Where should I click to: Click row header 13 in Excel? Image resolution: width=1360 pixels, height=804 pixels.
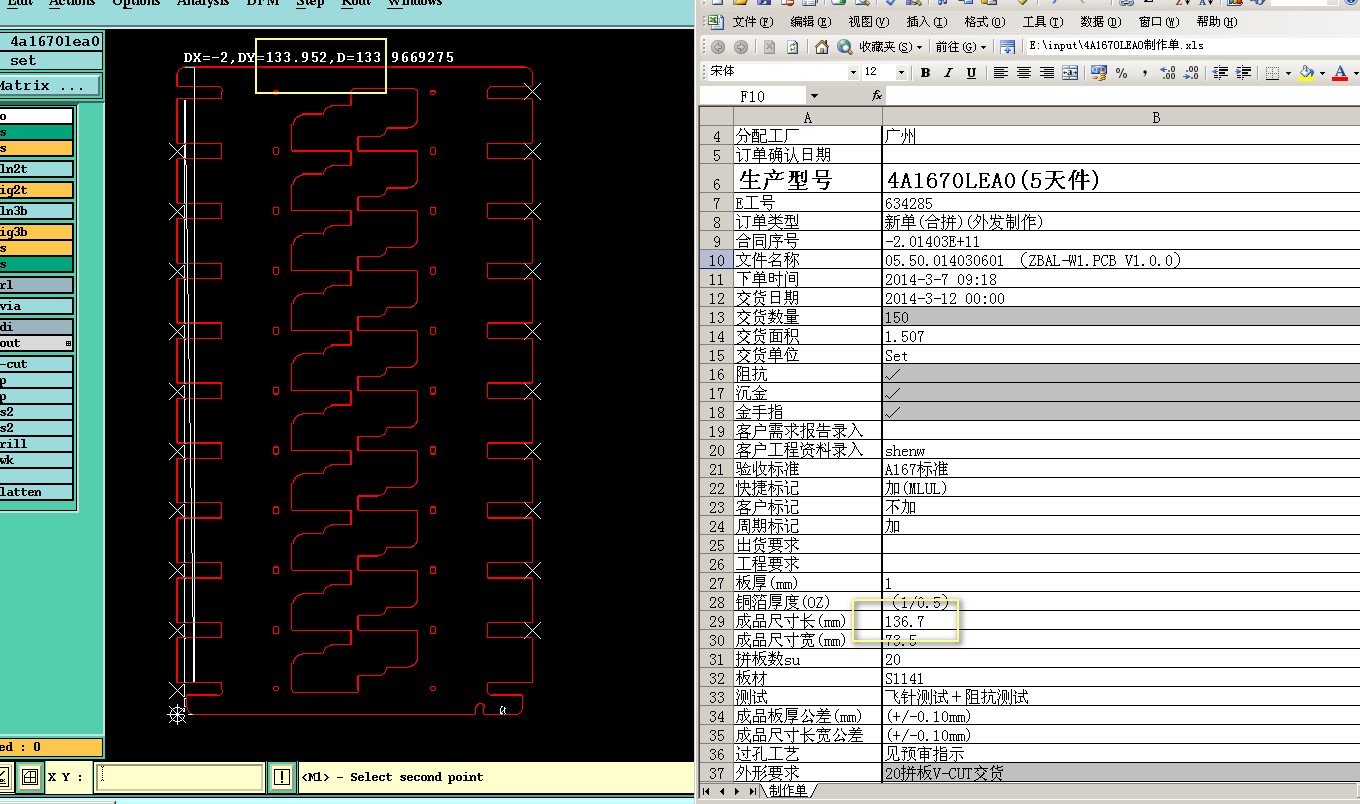[716, 317]
